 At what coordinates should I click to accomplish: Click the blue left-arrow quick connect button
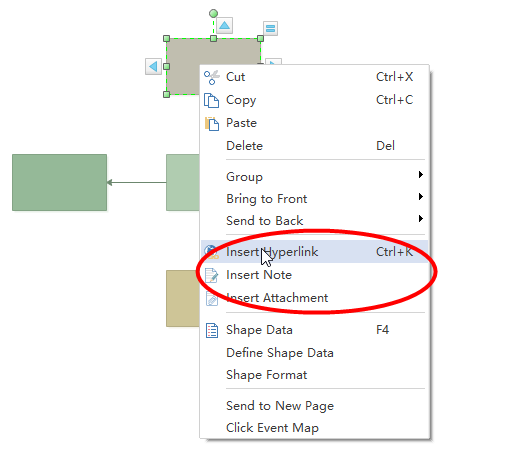tap(153, 66)
